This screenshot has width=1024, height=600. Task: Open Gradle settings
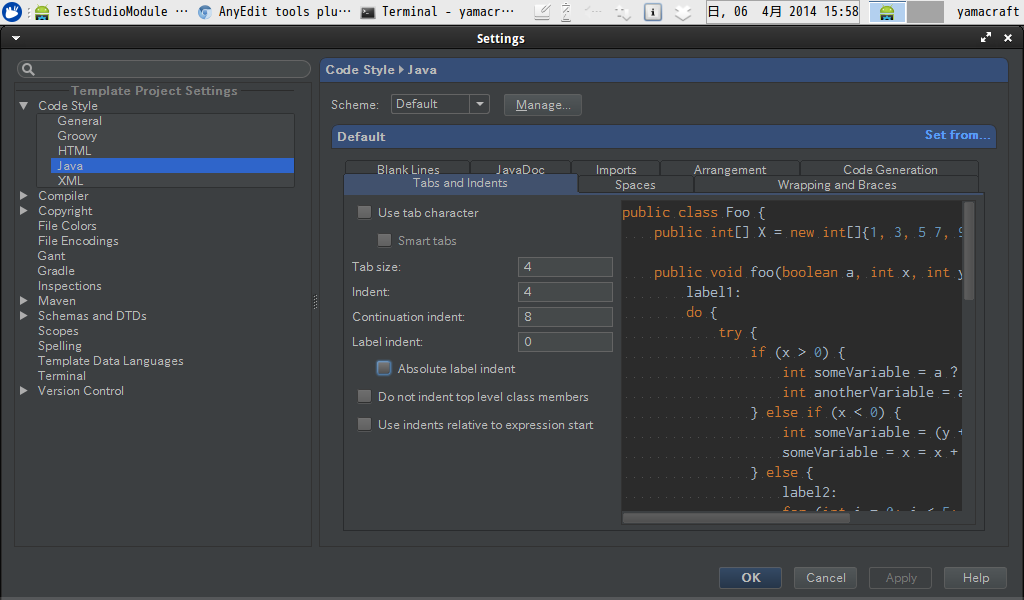click(x=56, y=271)
